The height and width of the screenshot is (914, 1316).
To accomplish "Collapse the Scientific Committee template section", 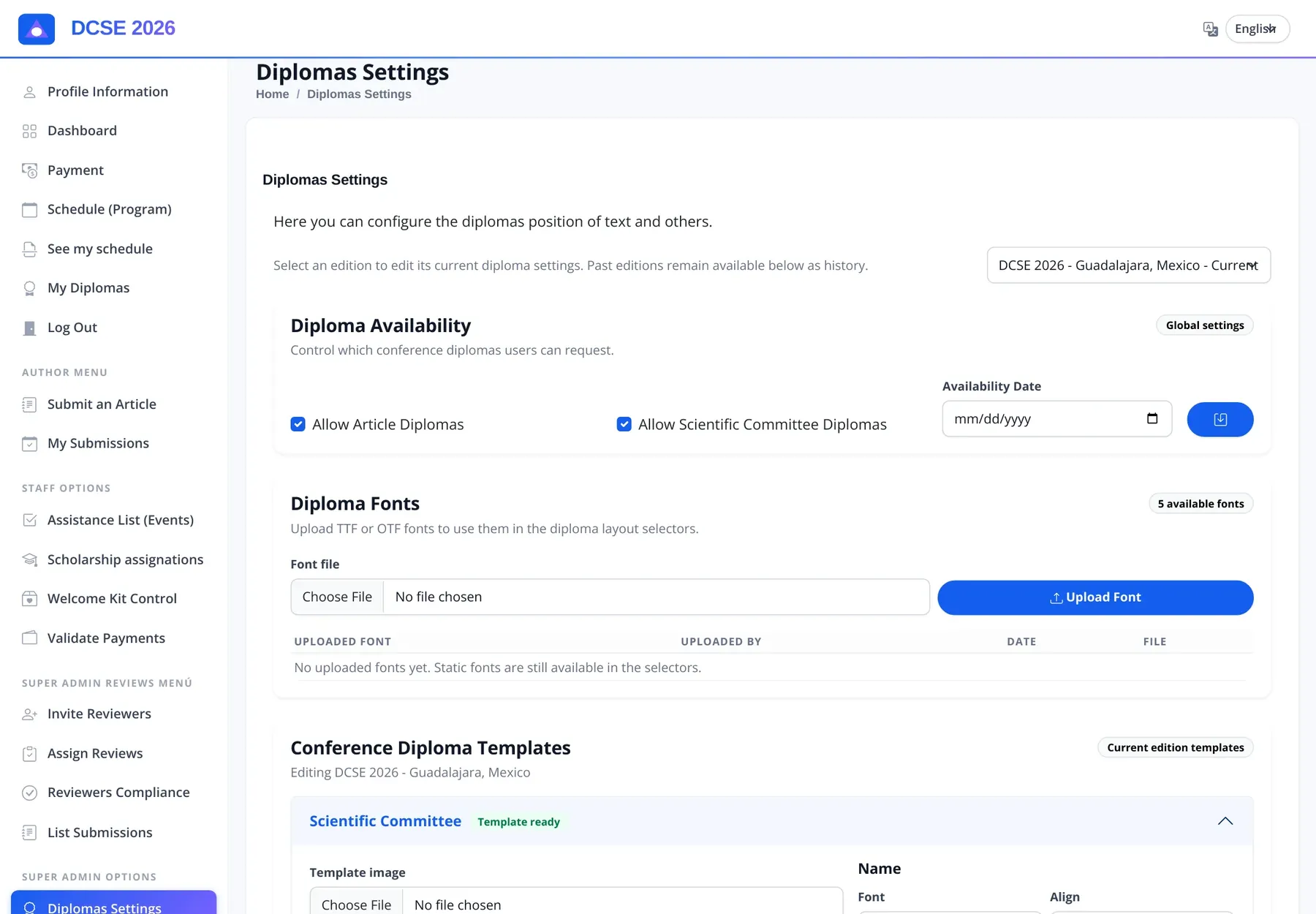I will click(x=1225, y=821).
